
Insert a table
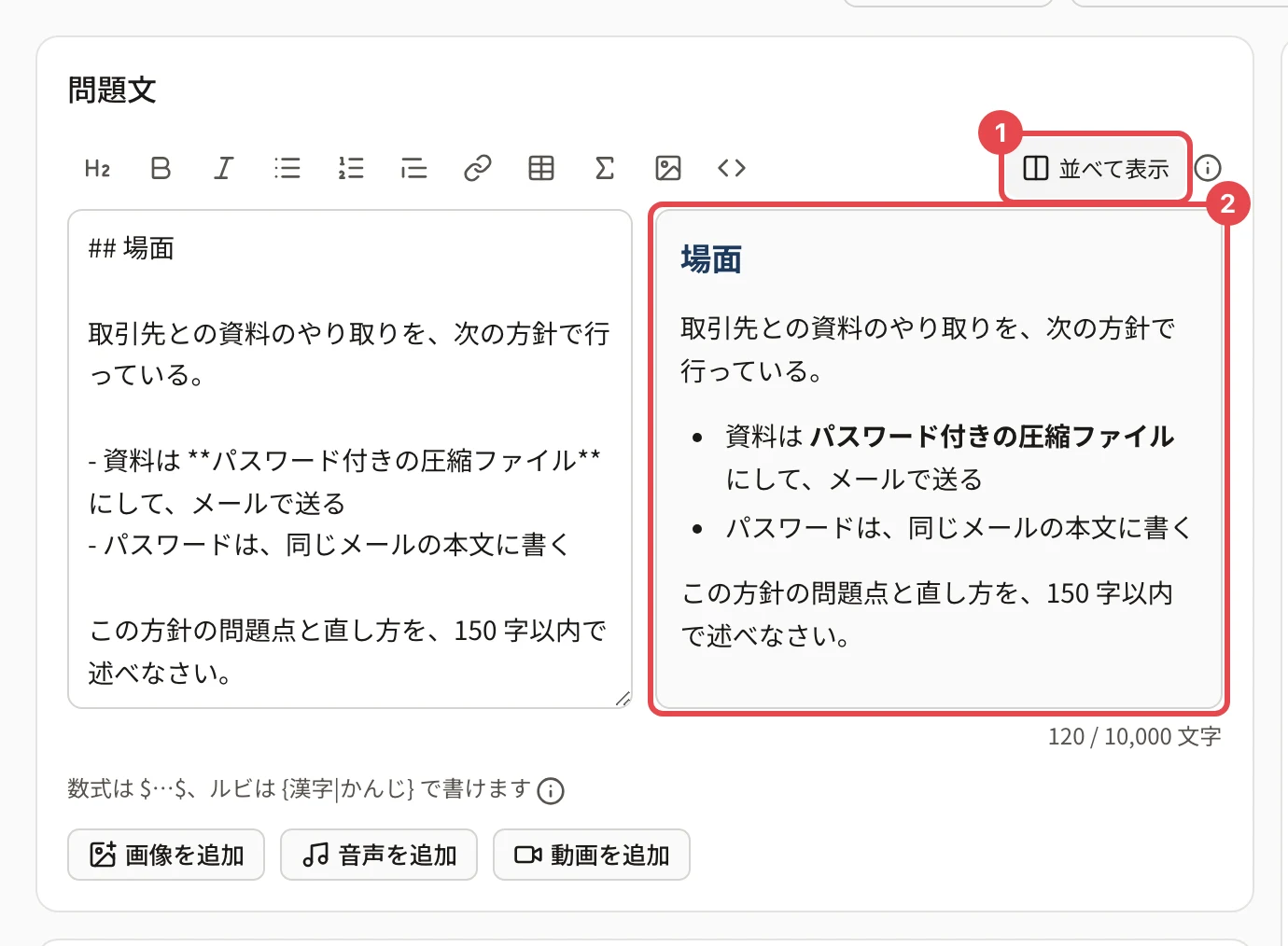(541, 168)
